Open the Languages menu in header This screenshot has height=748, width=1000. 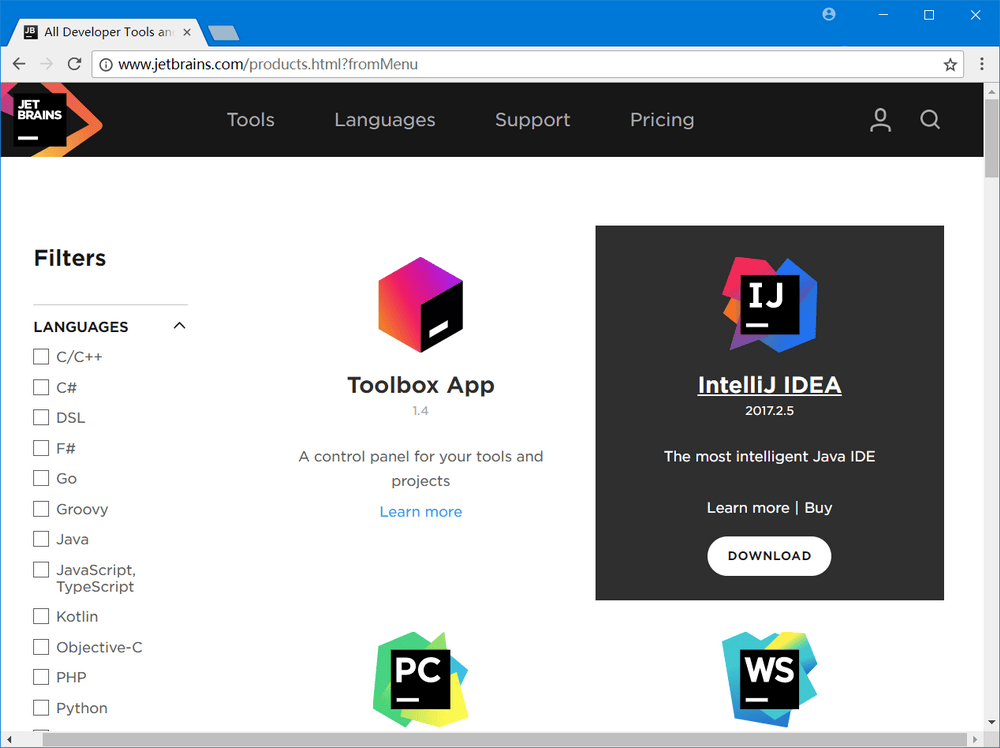click(x=385, y=120)
